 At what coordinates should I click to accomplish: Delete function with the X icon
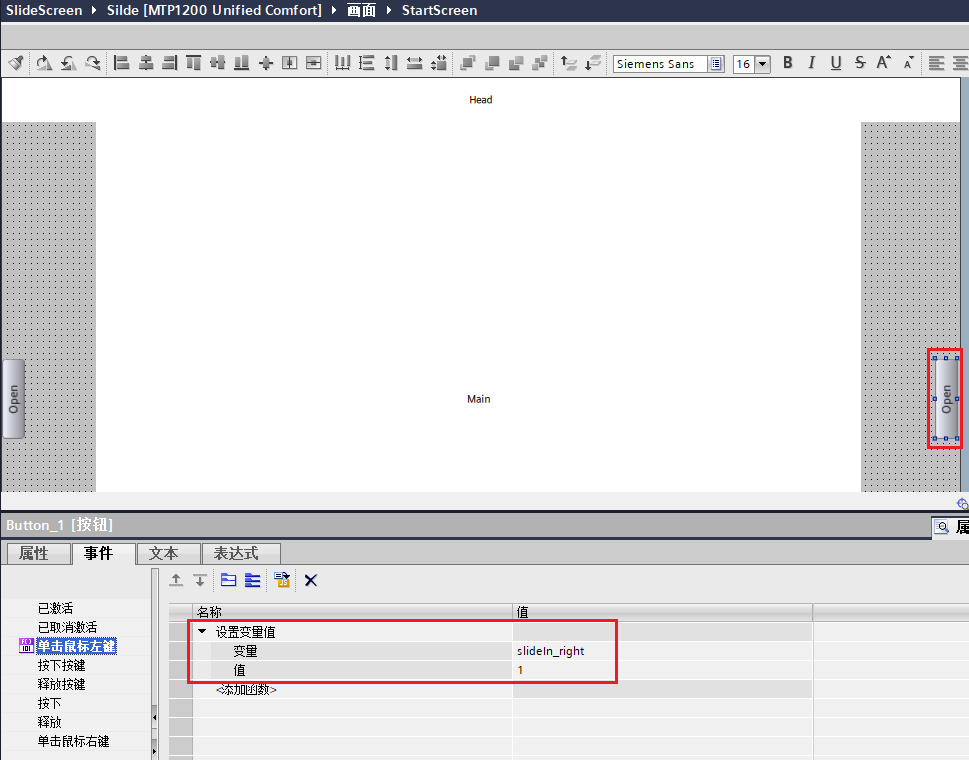[311, 580]
